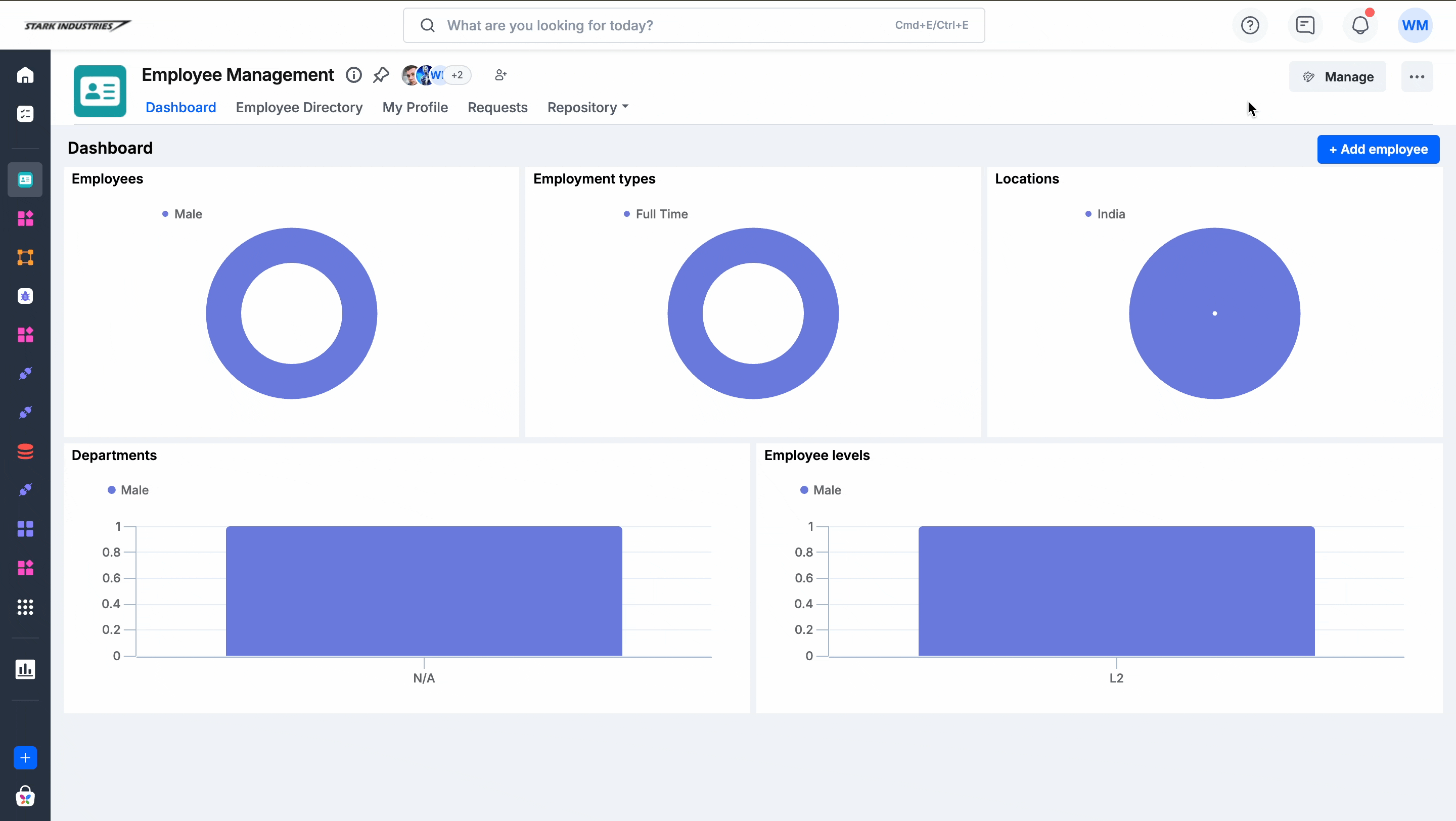Open the chat messages icon
1456x821 pixels.
click(x=1305, y=25)
